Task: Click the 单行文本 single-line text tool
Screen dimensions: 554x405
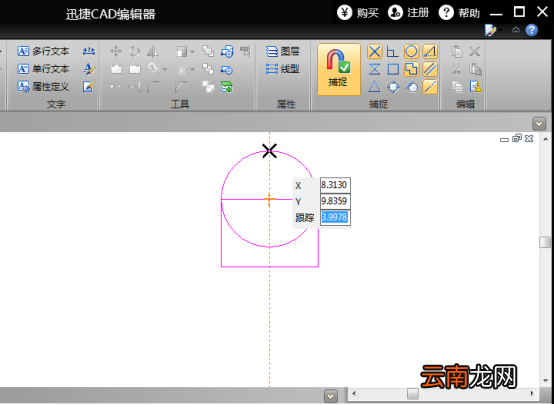Action: pyautogui.click(x=43, y=69)
